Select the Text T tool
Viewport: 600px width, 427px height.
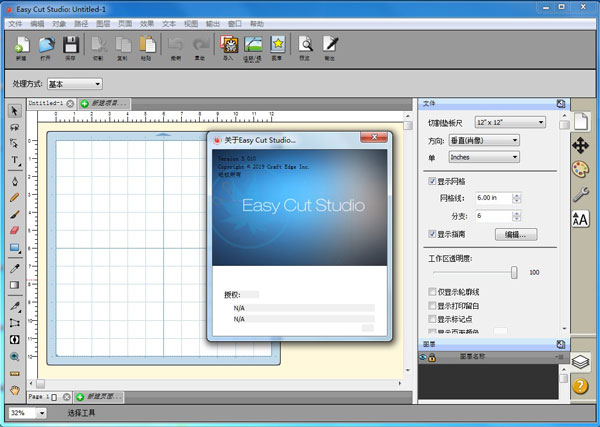pos(15,160)
